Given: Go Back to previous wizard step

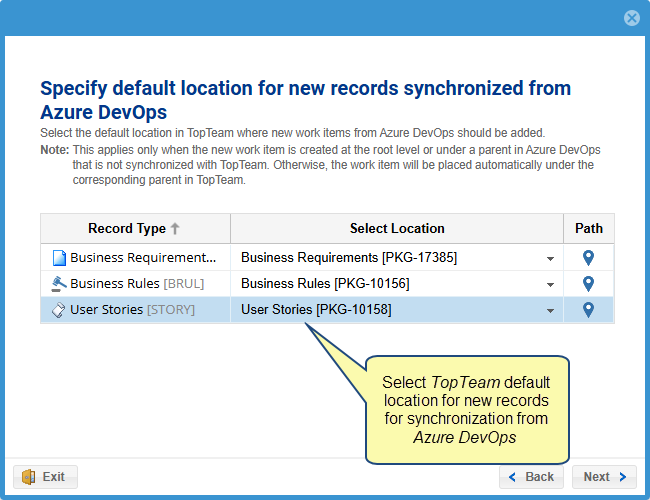Looking at the screenshot, I should click(532, 477).
